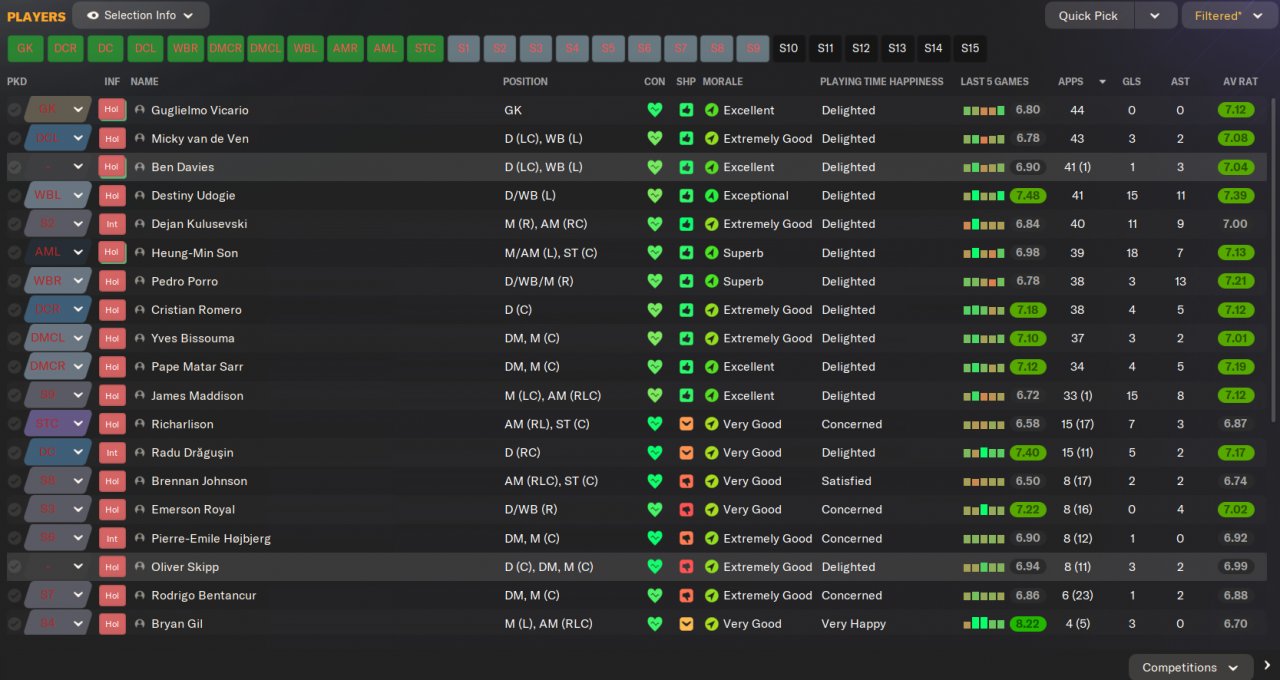Click the Quick Pick button

click(1089, 15)
